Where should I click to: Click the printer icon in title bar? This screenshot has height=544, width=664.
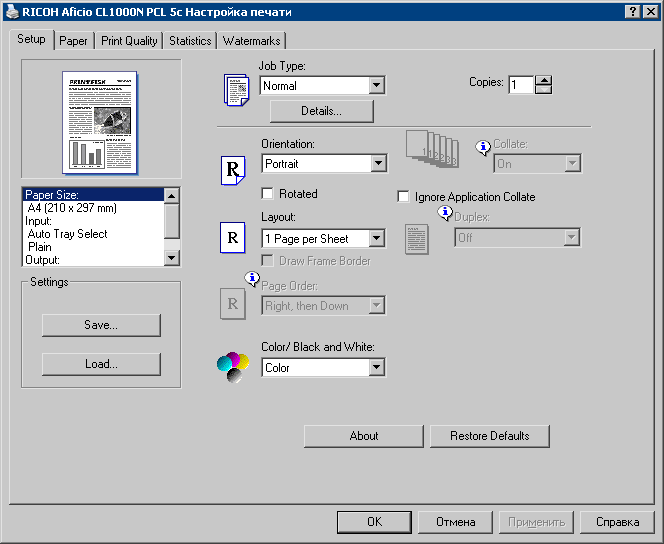(x=12, y=11)
